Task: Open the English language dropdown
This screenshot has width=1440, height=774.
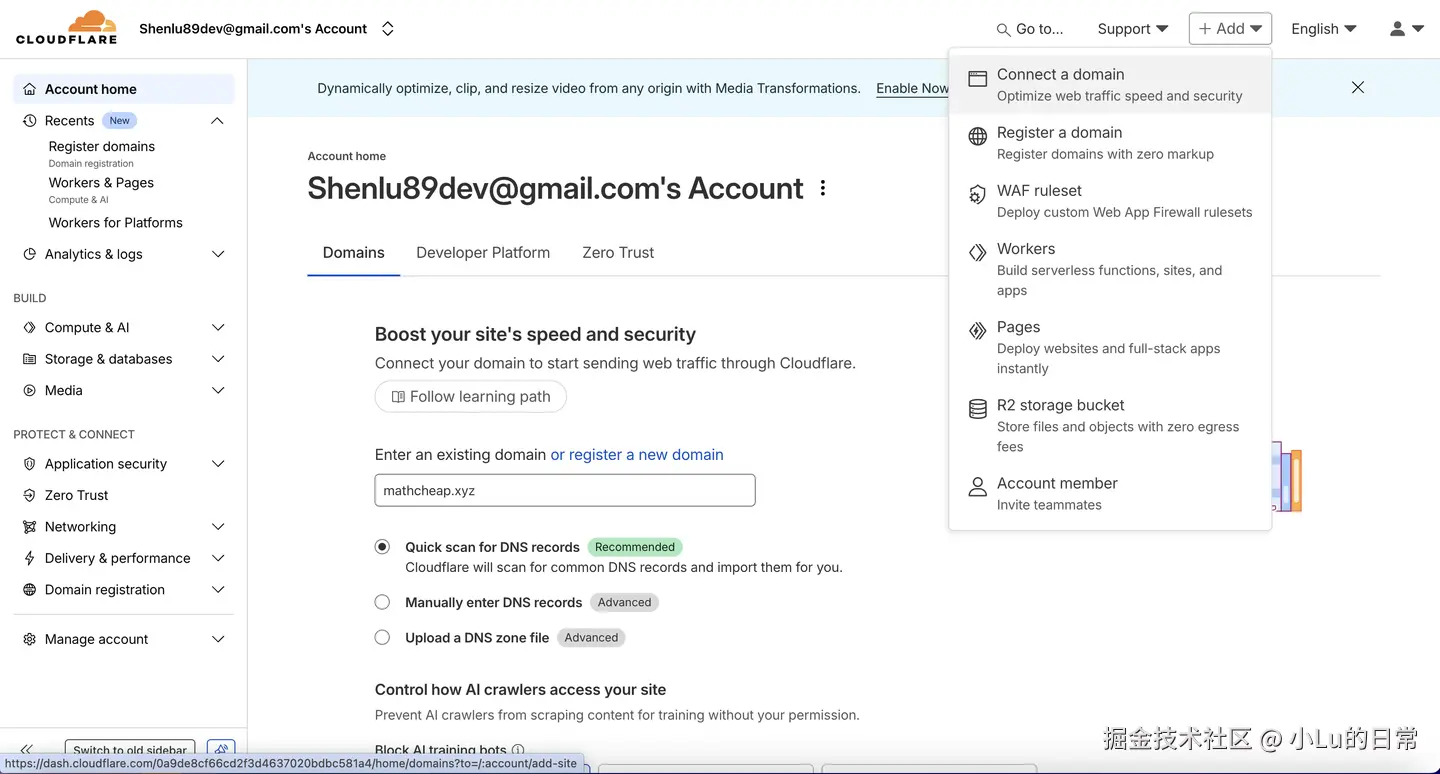Action: (x=1323, y=29)
